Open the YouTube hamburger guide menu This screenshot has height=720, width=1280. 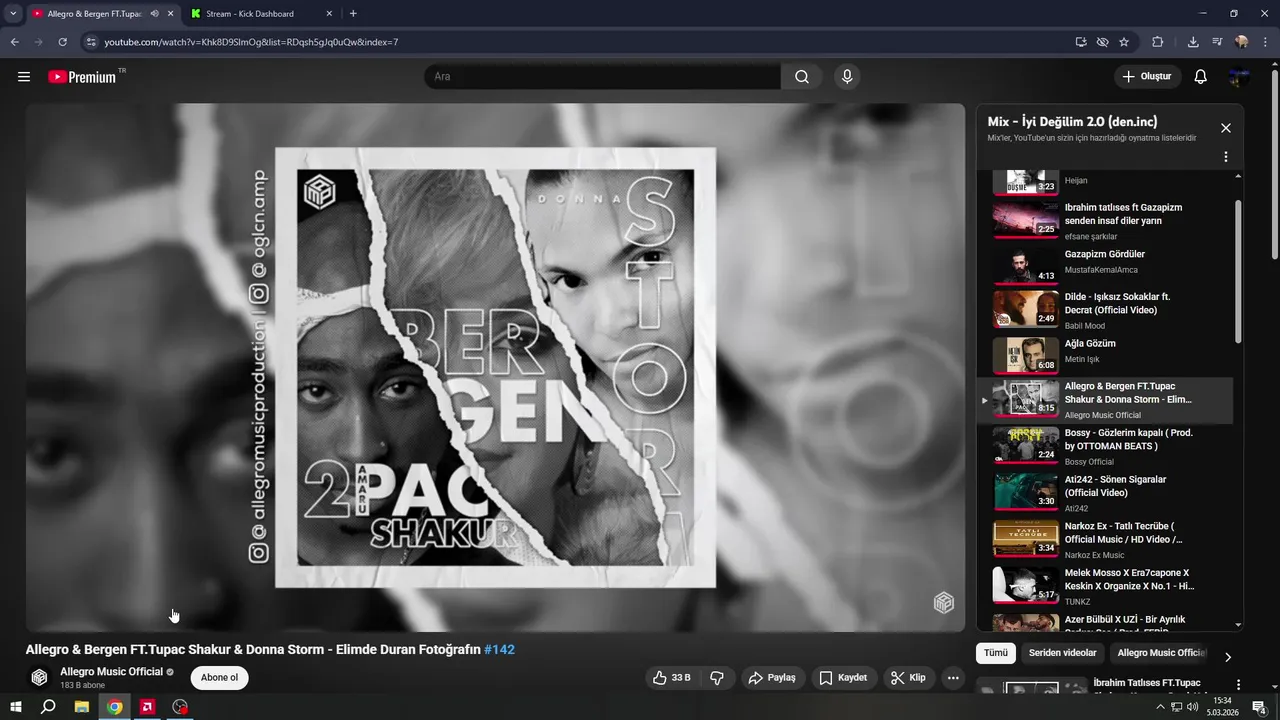(24, 77)
